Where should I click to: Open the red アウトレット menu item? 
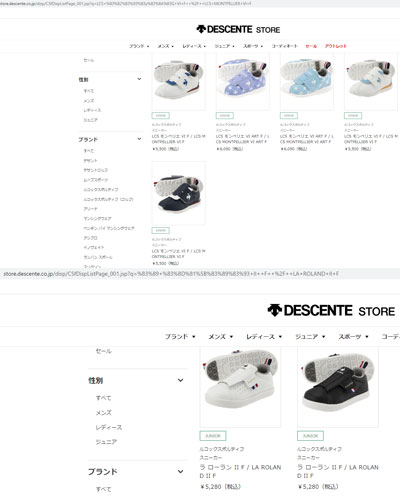click(336, 46)
